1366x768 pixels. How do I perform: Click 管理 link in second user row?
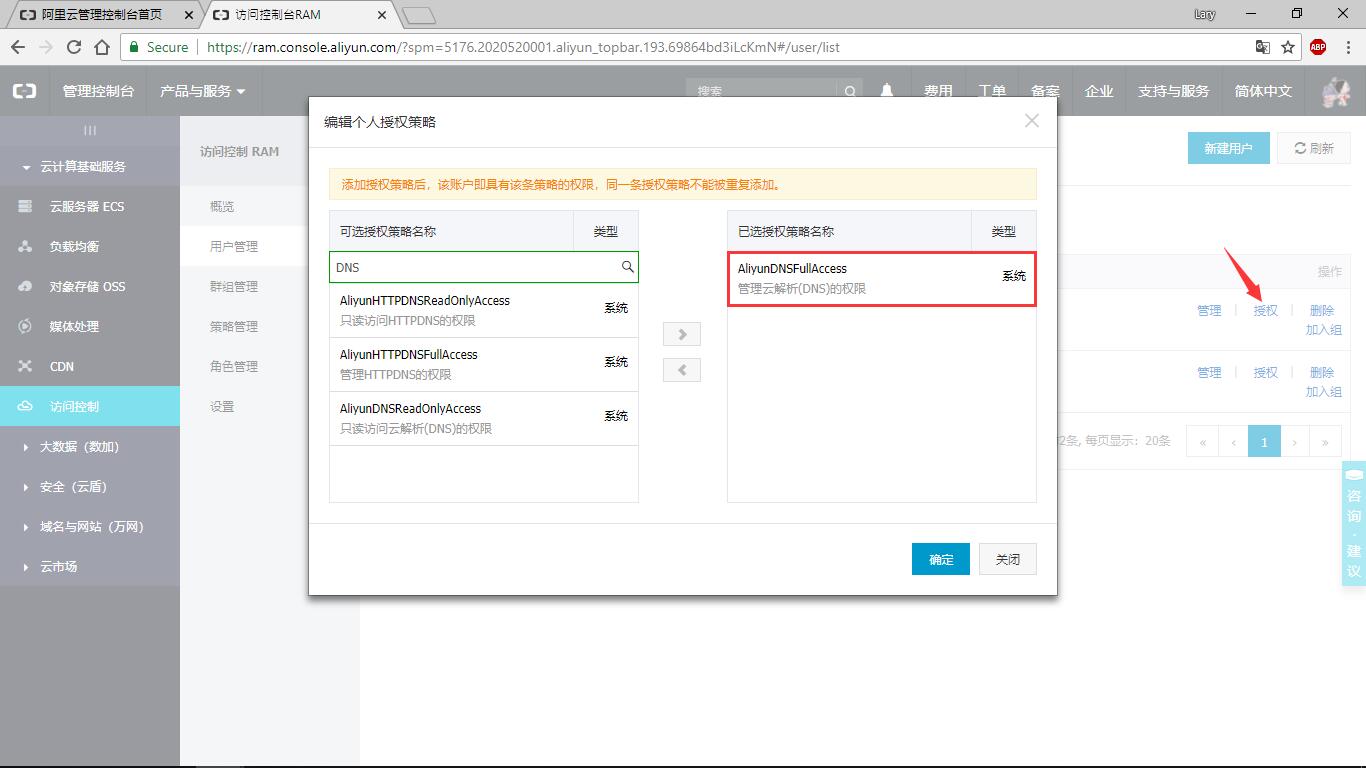tap(1209, 372)
